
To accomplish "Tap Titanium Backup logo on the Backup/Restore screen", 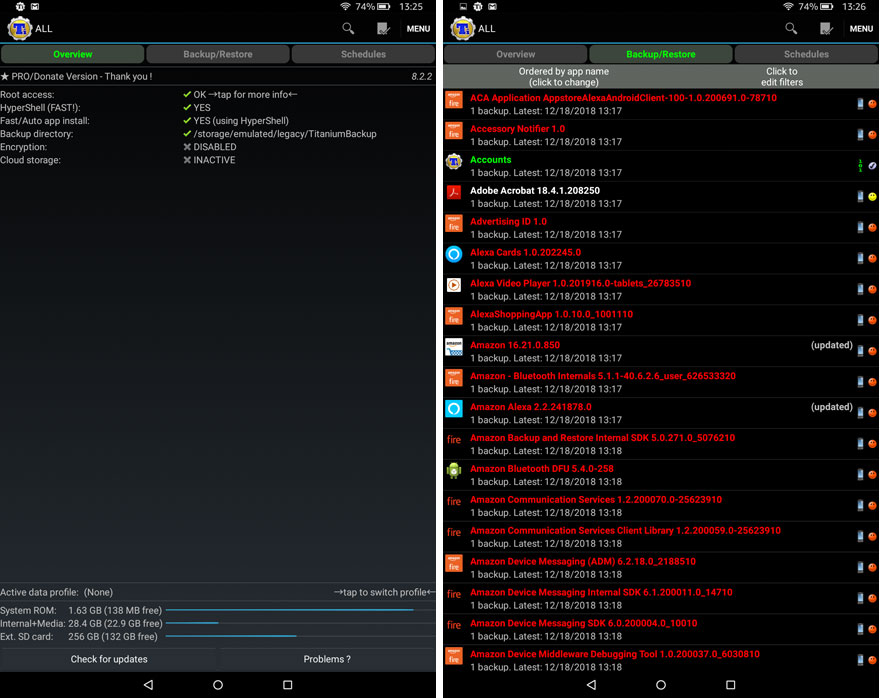I will 463,29.
